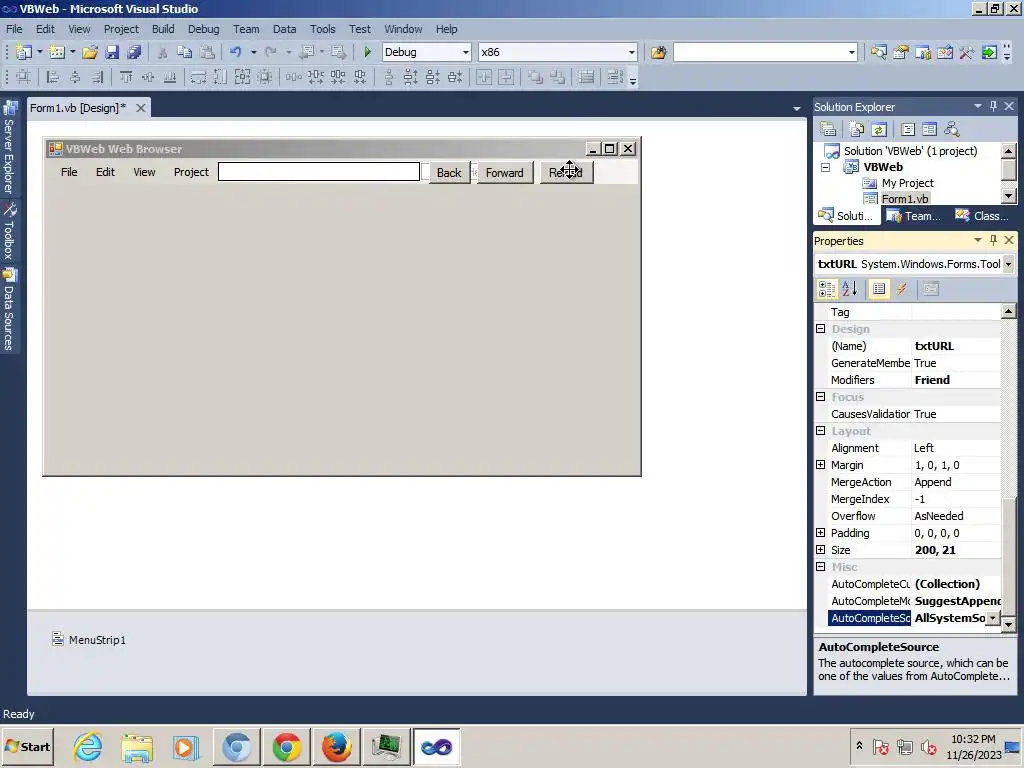Switch to the Class View tab

pos(982,216)
